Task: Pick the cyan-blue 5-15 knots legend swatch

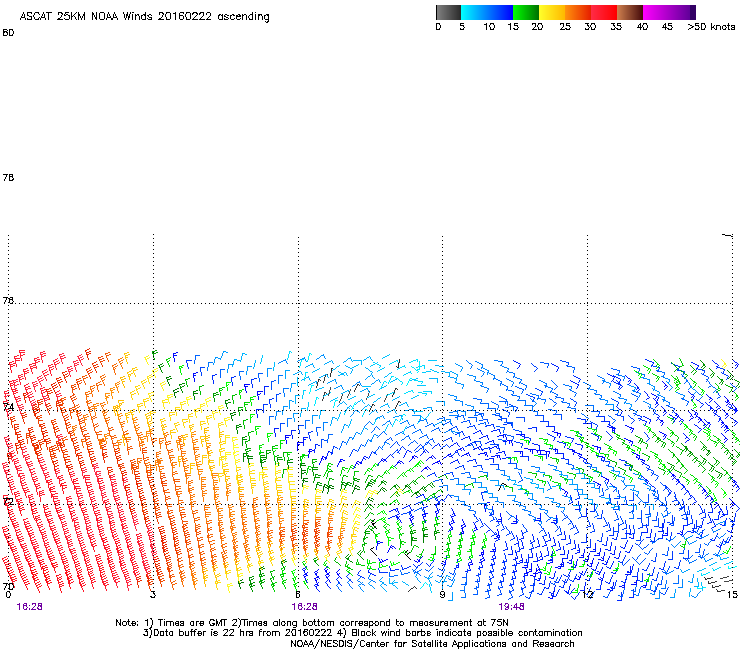Action: 487,12
